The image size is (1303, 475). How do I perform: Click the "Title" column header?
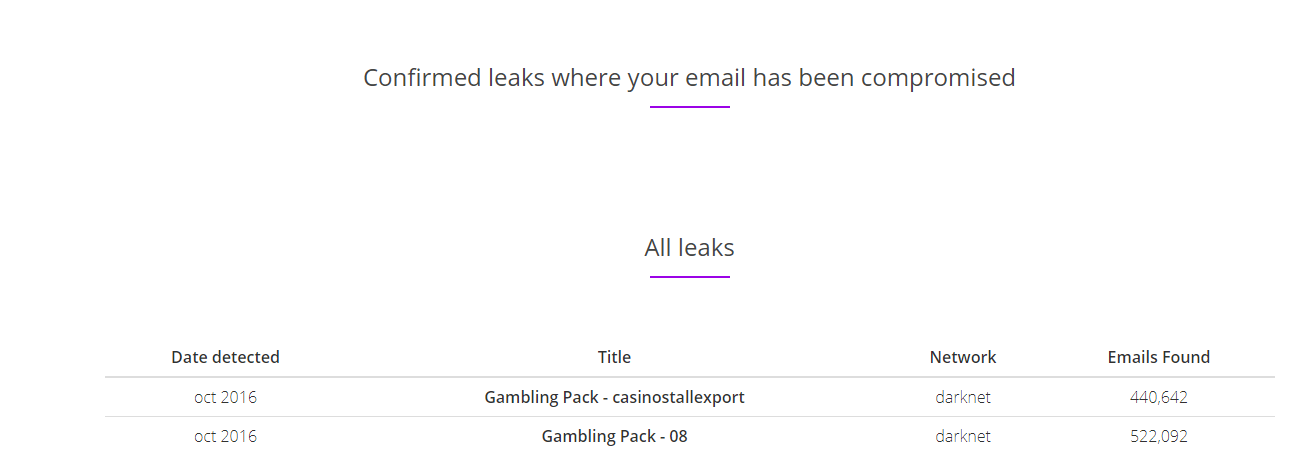point(614,357)
